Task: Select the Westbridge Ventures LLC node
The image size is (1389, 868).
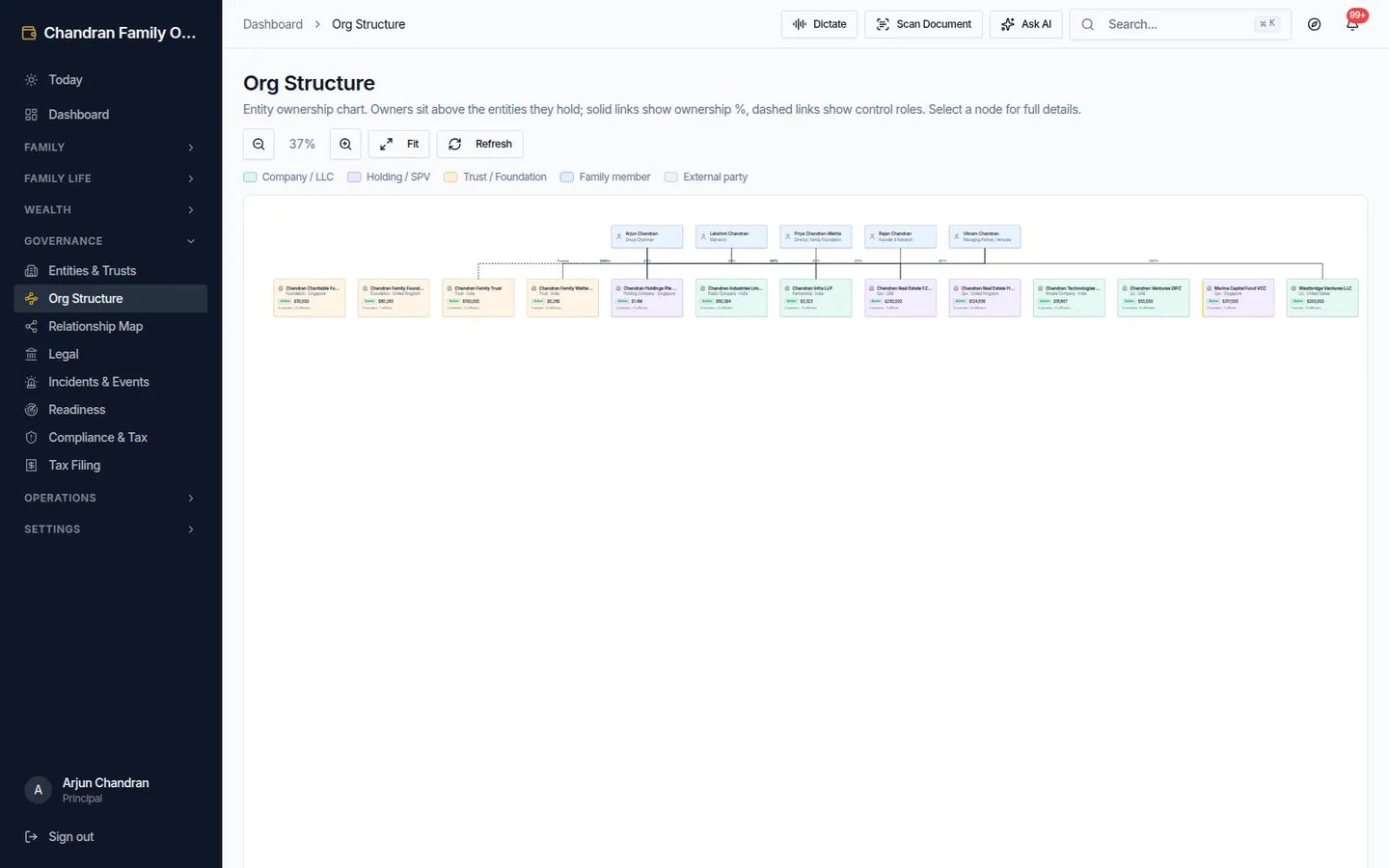Action: tap(1322, 298)
